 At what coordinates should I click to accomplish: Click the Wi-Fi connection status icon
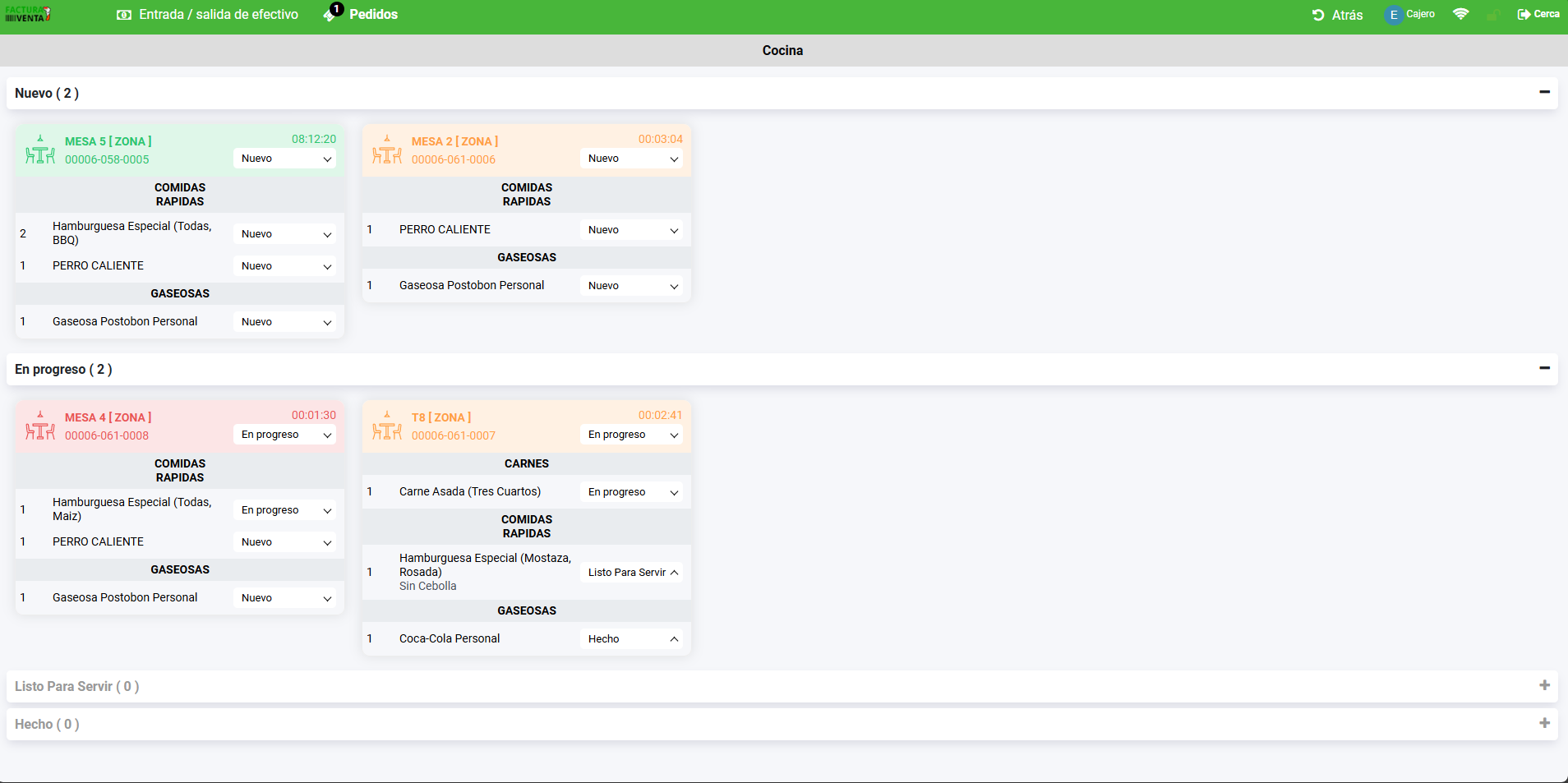(1460, 14)
